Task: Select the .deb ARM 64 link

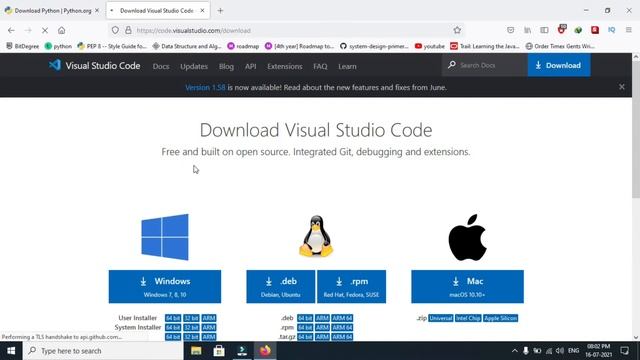Action: (x=342, y=318)
